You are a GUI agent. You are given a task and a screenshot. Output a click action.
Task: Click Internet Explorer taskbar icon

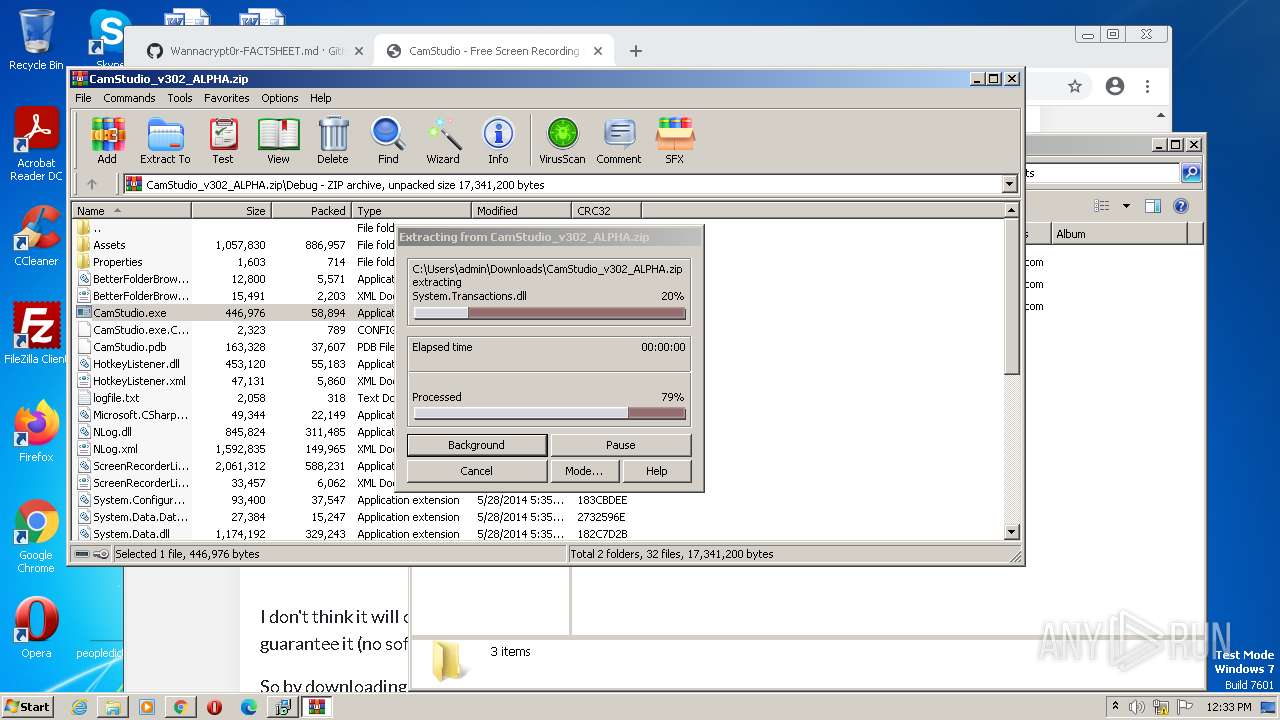pyautogui.click(x=79, y=707)
